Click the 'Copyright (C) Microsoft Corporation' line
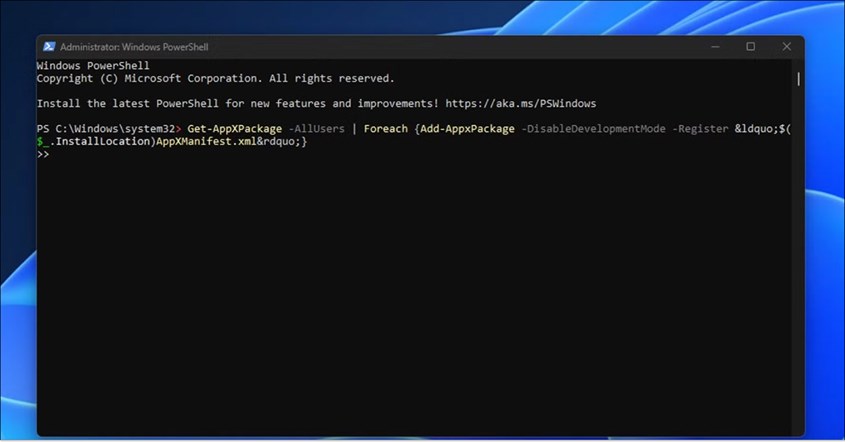Screen dimensions: 845x442 point(216,78)
